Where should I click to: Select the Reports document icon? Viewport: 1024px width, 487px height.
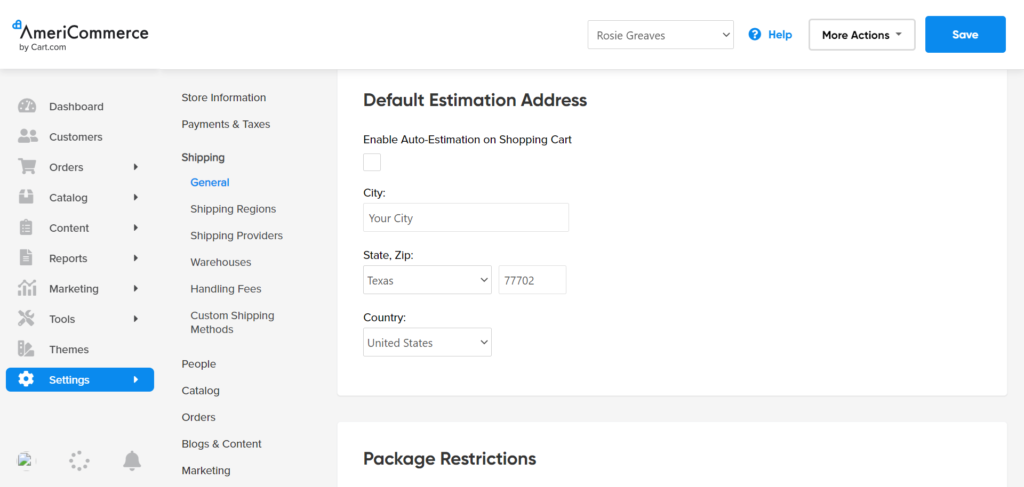point(26,258)
